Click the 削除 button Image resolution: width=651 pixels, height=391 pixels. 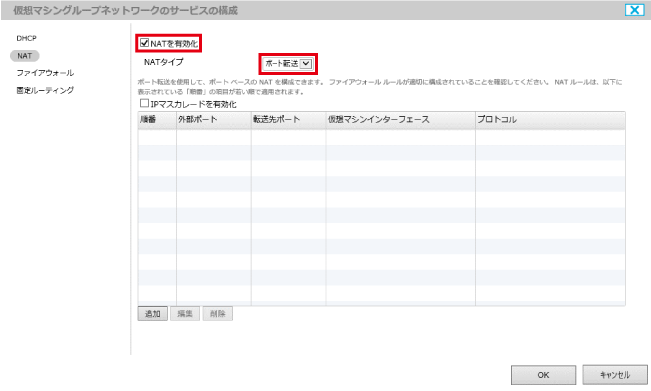point(218,314)
